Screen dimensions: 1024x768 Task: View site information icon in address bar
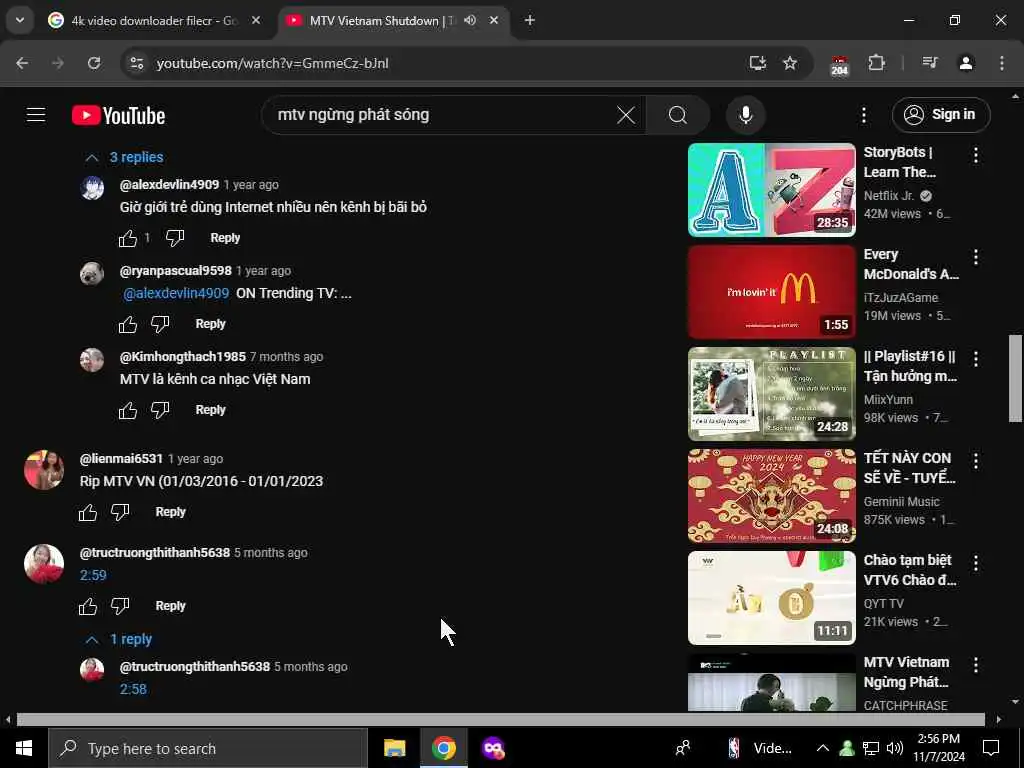tap(136, 63)
